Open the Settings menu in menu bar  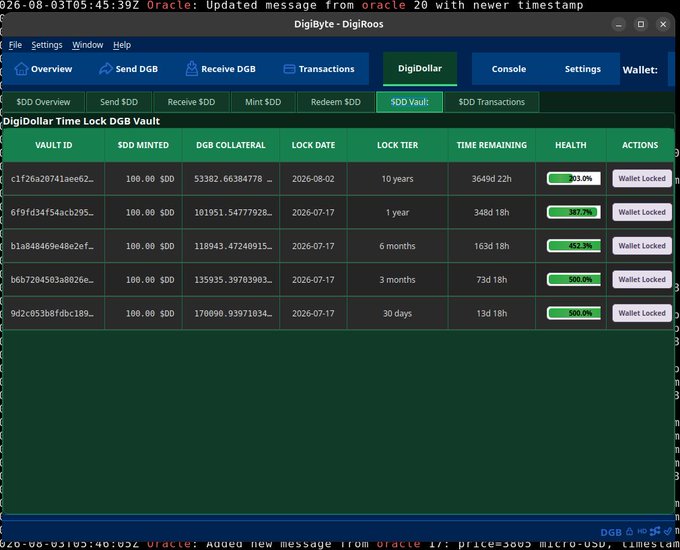pyautogui.click(x=47, y=45)
